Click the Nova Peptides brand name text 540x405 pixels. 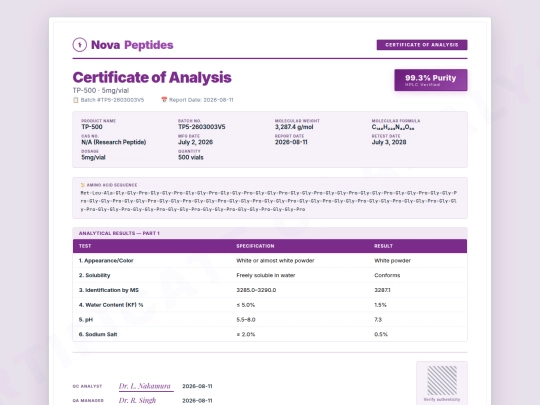tap(132, 45)
